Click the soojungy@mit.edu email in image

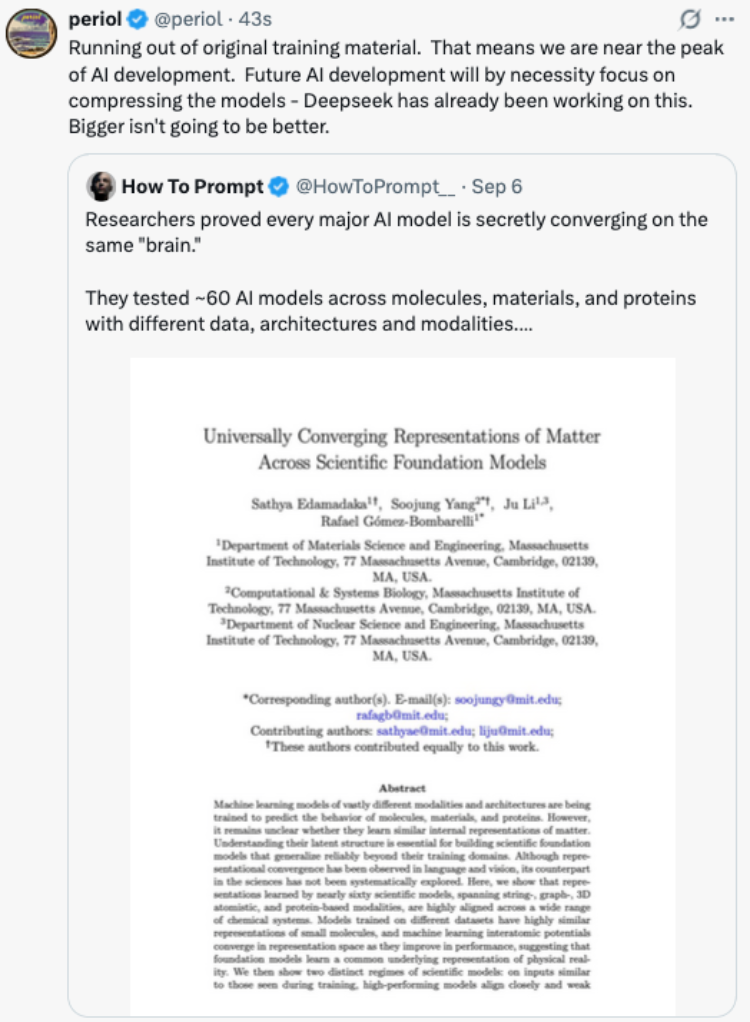click(508, 699)
